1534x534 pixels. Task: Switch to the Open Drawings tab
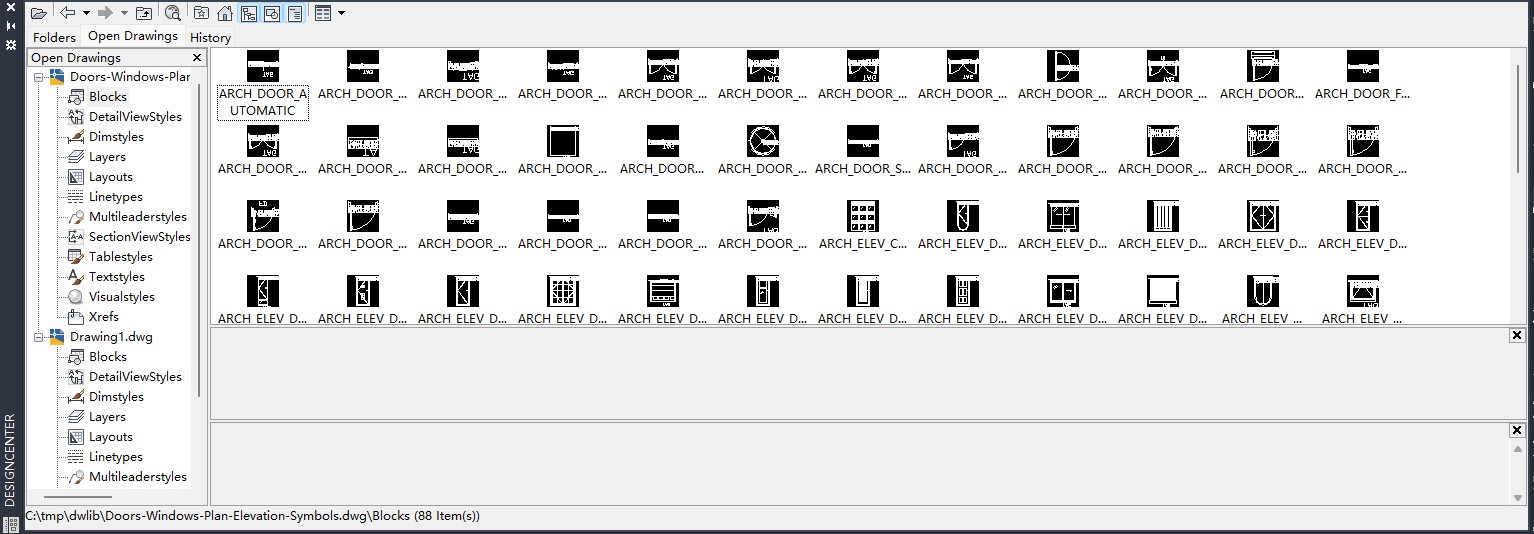[x=133, y=36]
